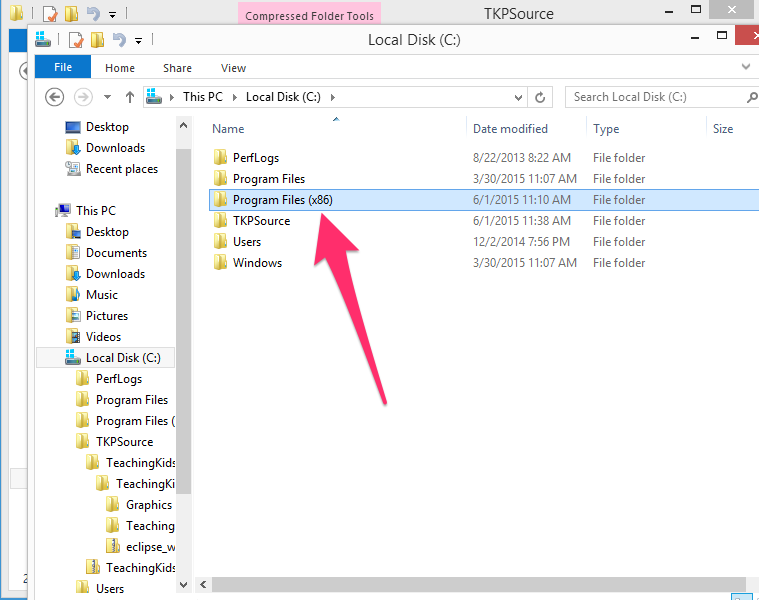Open the File menu tab

tap(63, 68)
